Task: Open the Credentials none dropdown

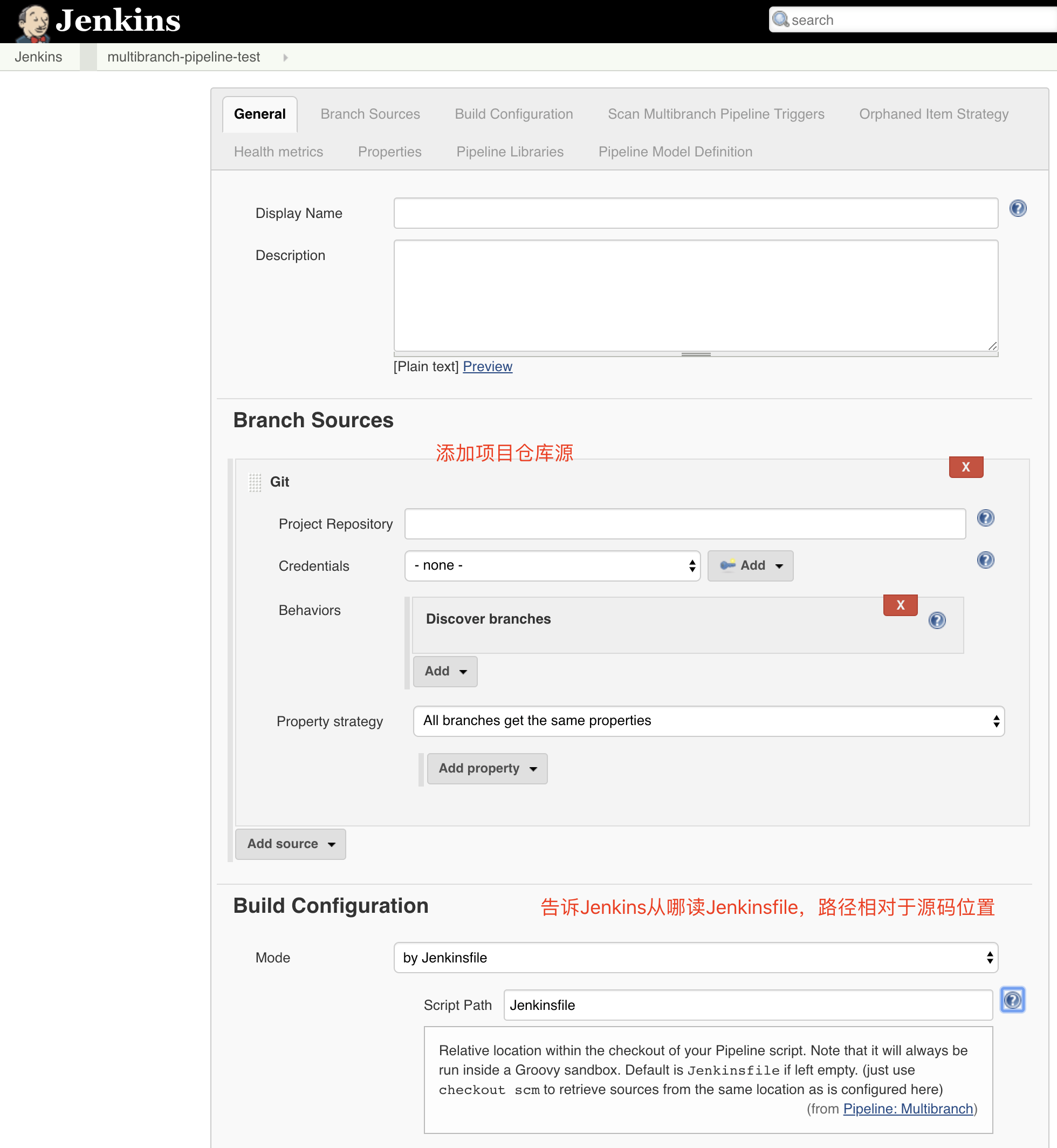Action: click(x=552, y=565)
